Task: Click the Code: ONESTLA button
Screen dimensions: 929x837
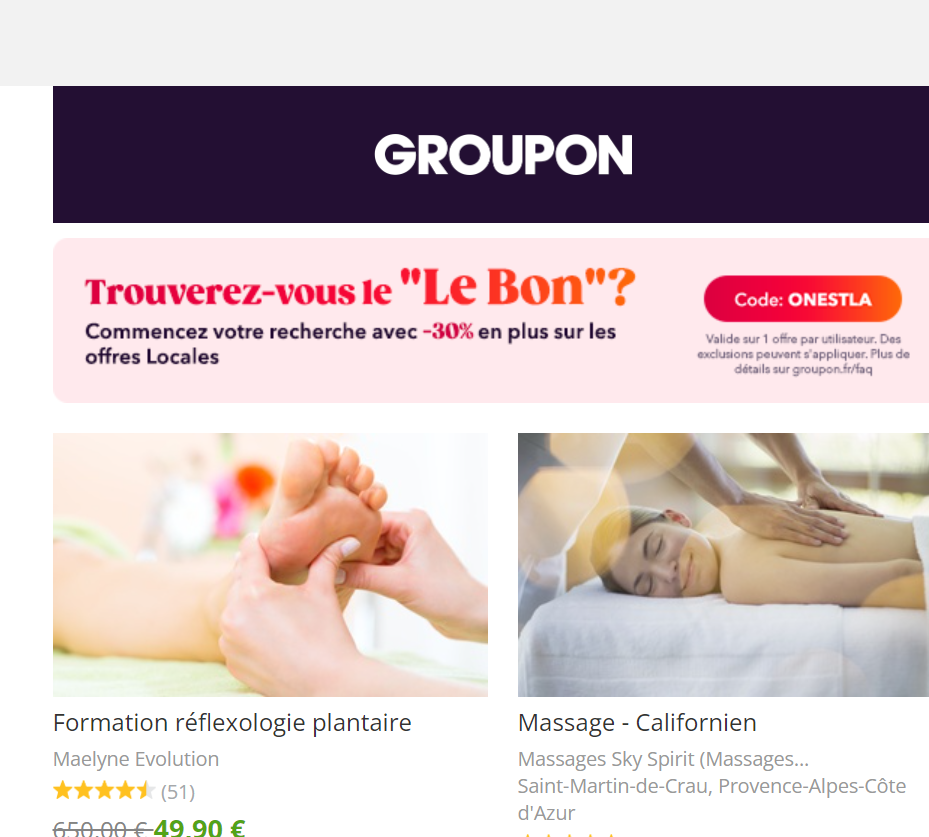Action: (802, 299)
